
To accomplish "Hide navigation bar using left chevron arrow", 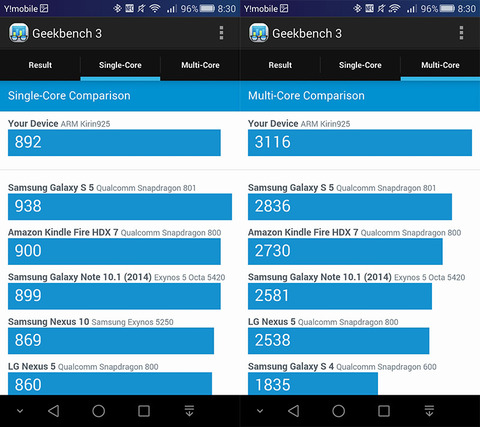I will 20,411.
